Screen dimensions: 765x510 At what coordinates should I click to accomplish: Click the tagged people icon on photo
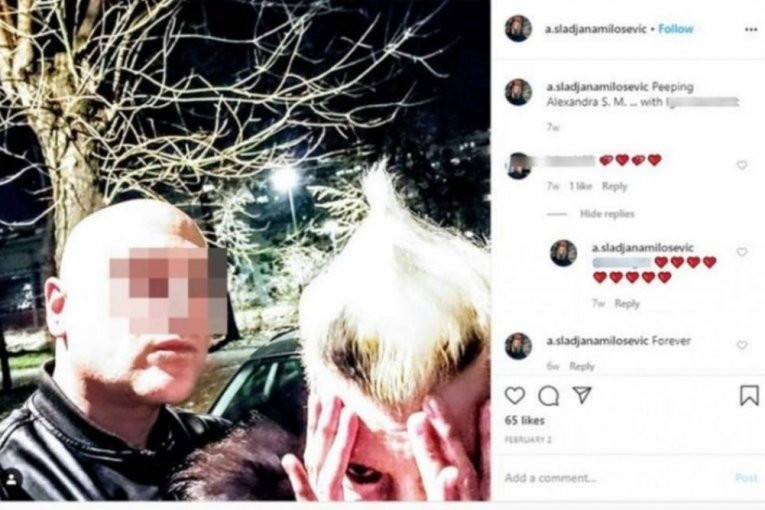(x=12, y=479)
